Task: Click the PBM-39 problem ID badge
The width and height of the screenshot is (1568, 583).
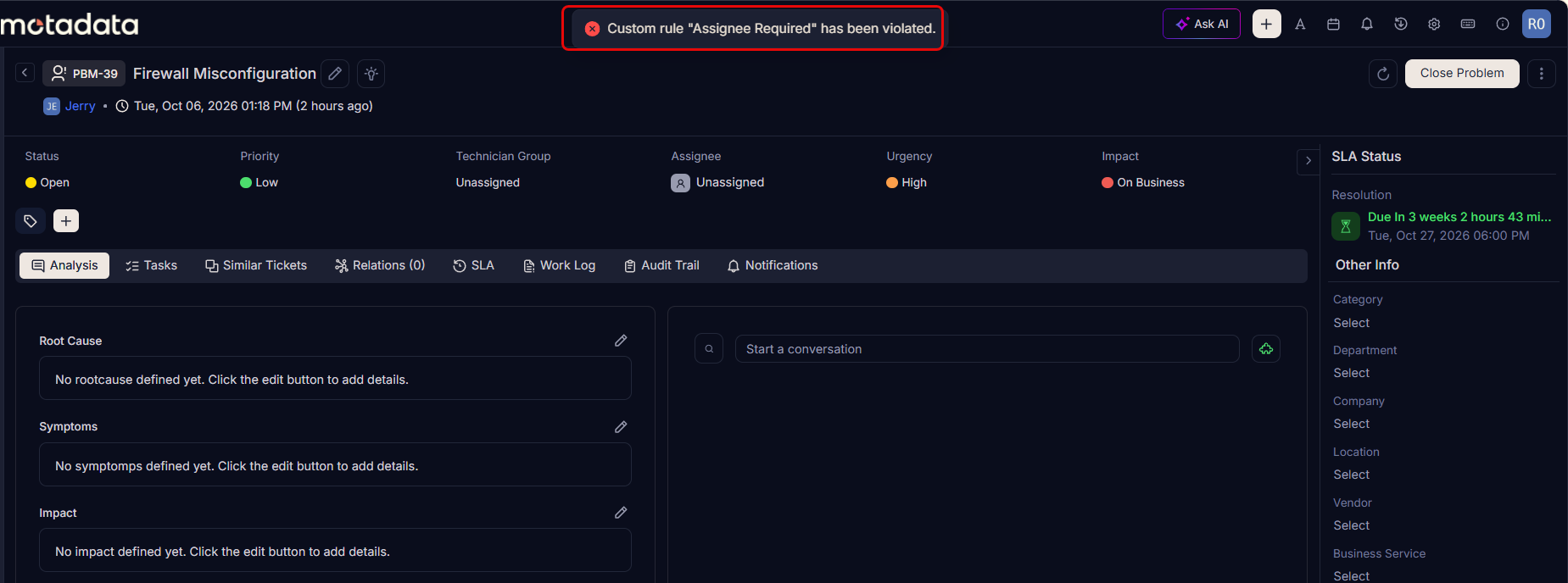Action: [x=84, y=74]
